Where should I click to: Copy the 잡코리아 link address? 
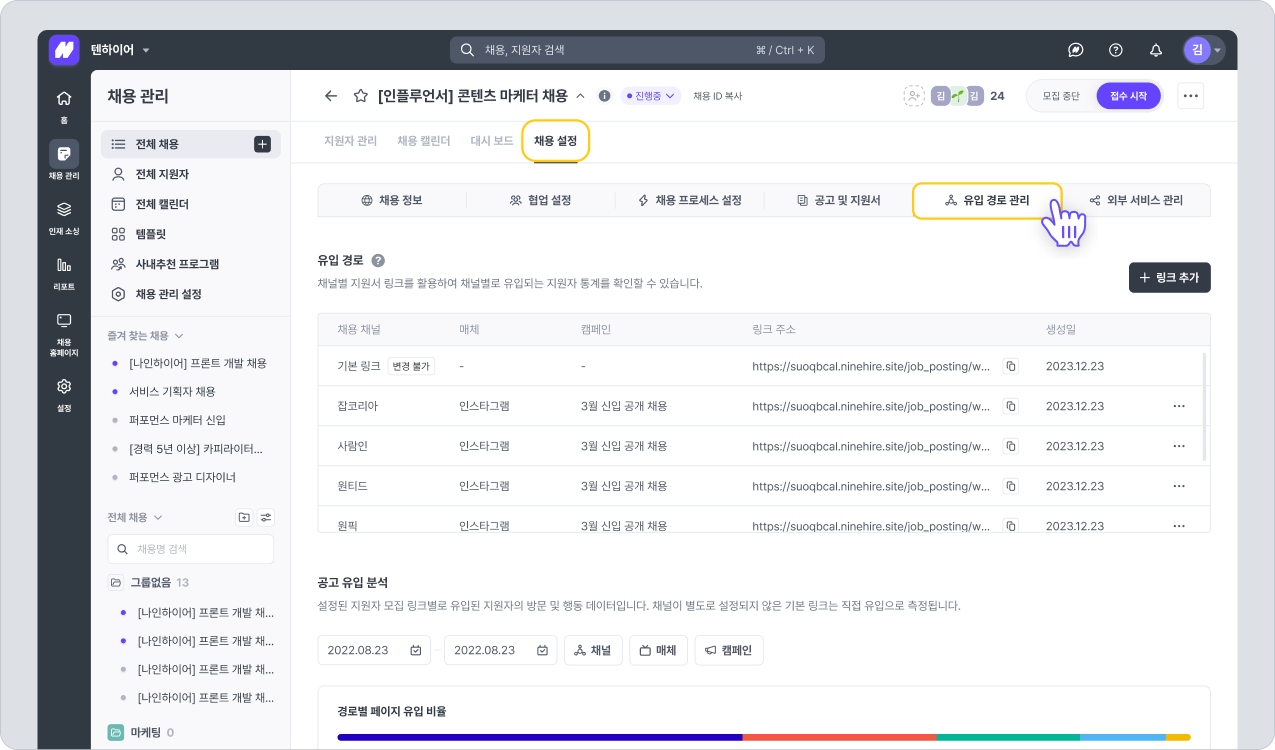tap(1010, 406)
